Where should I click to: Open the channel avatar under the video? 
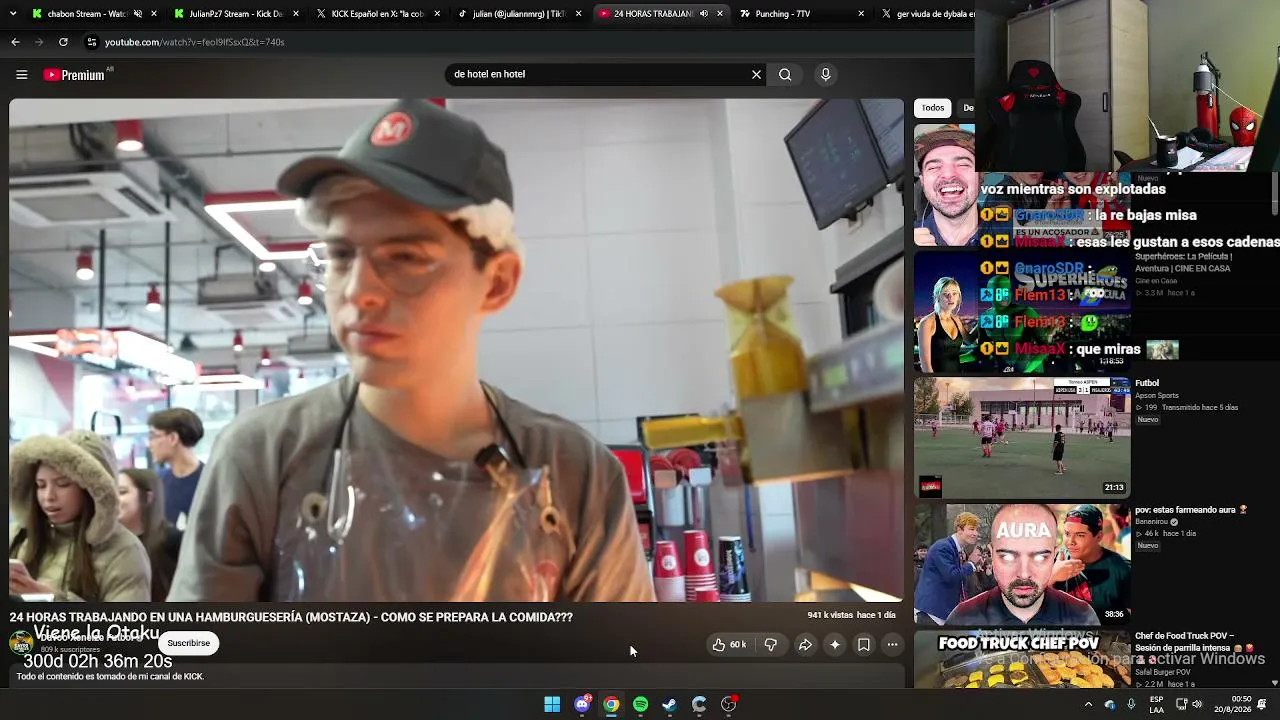click(x=21, y=643)
